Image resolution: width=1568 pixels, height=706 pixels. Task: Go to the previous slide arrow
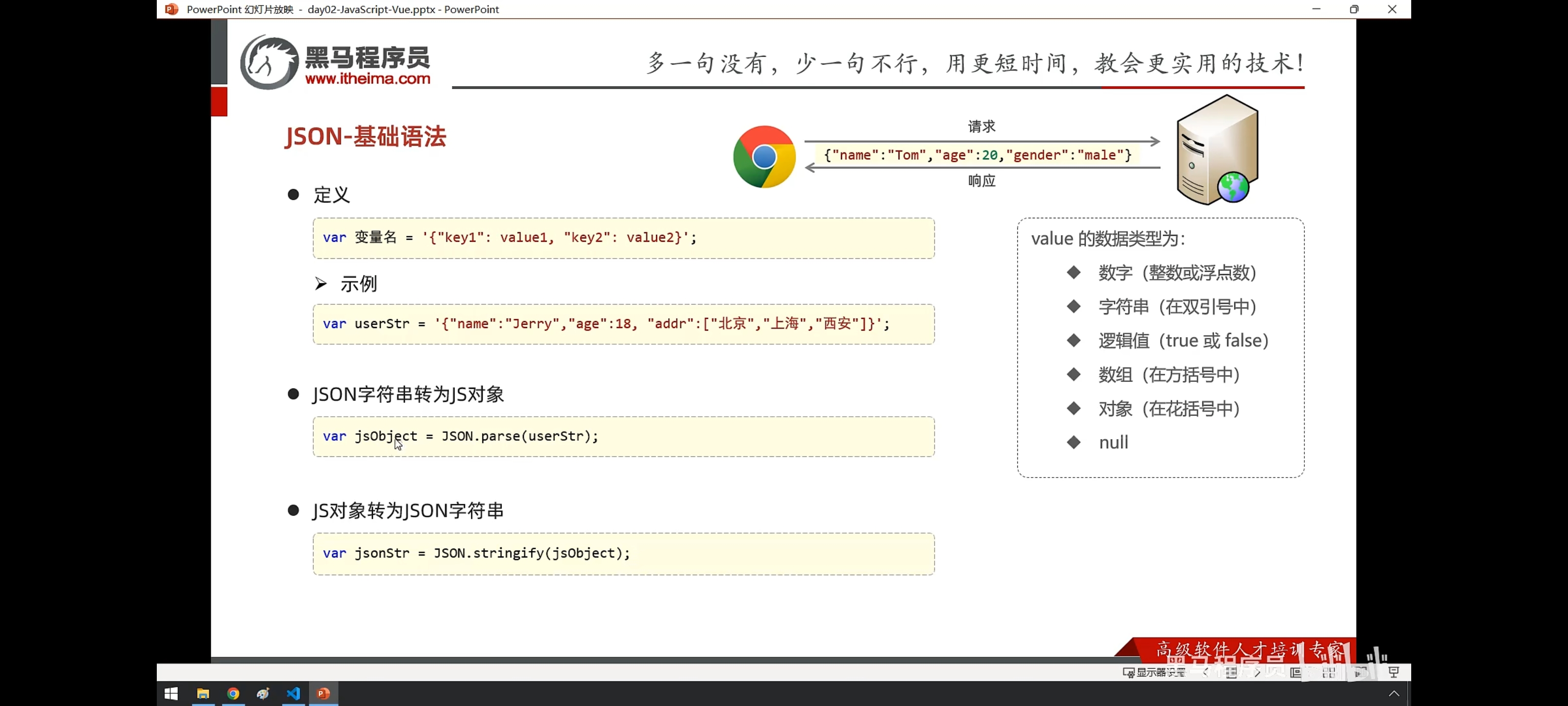(1205, 673)
